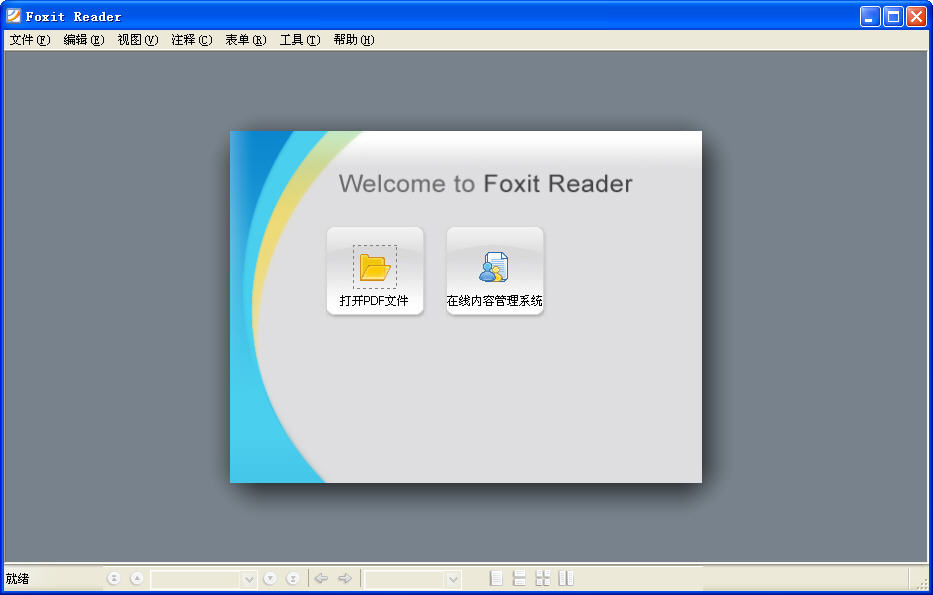
Task: Click the next page navigation button
Action: click(270, 578)
